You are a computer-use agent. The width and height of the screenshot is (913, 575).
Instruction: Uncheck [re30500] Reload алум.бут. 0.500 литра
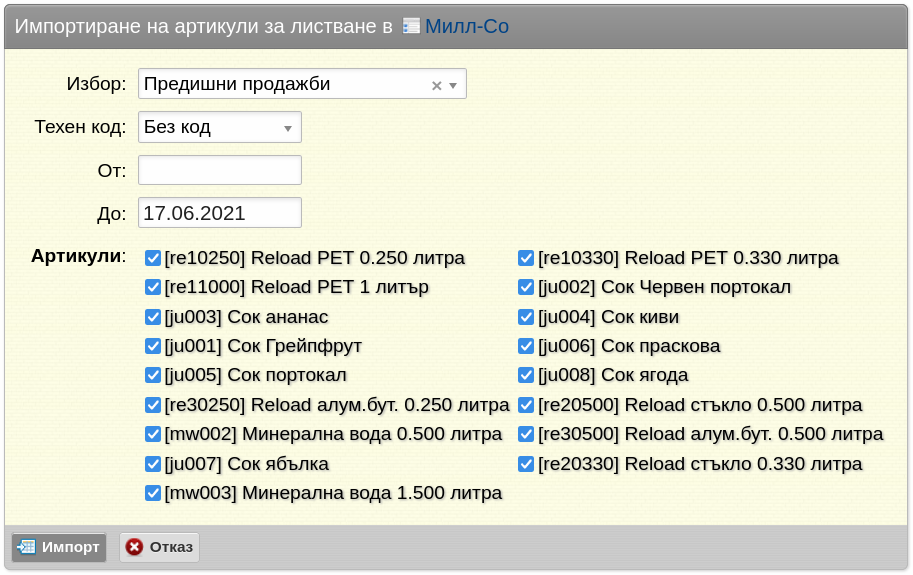(526, 434)
